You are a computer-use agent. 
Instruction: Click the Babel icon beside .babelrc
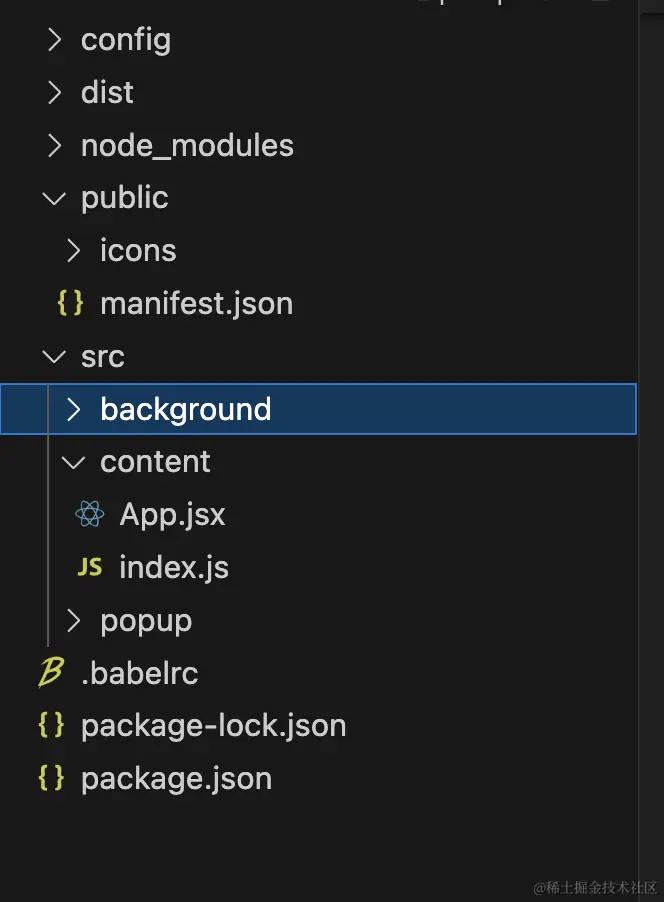(x=51, y=672)
